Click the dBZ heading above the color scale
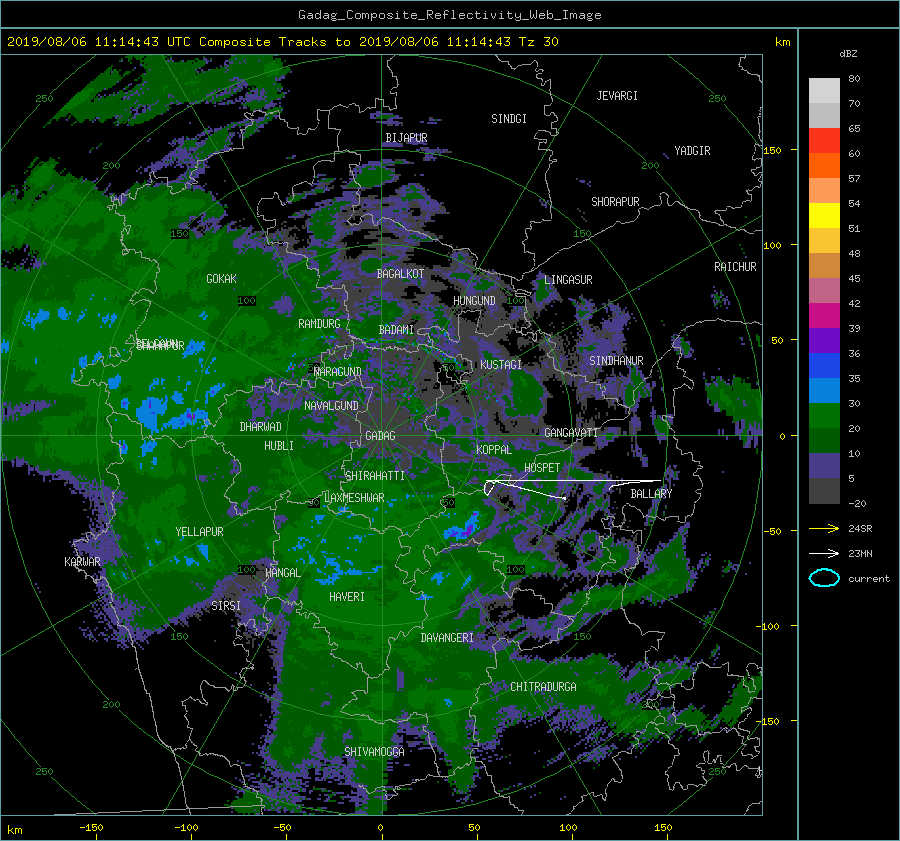 tap(848, 54)
